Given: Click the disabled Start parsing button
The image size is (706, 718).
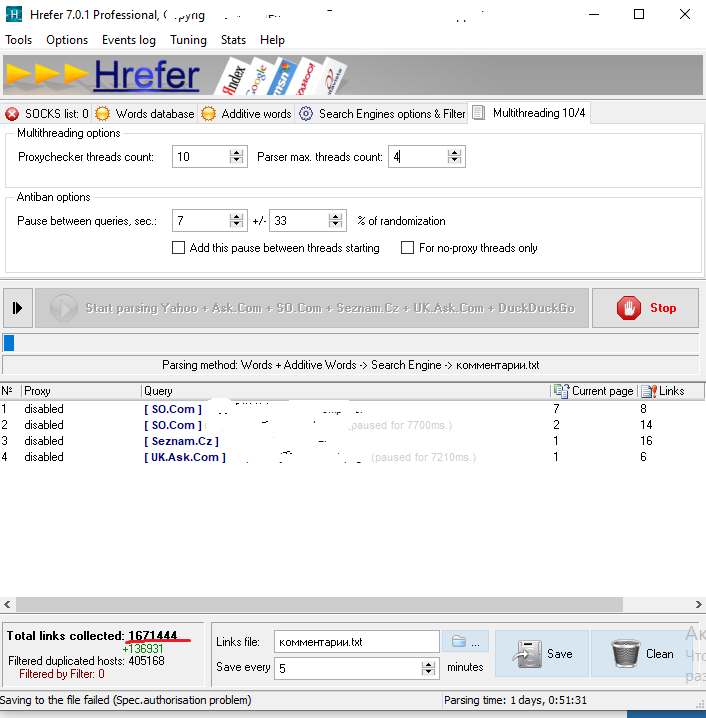Looking at the screenshot, I should pos(312,308).
